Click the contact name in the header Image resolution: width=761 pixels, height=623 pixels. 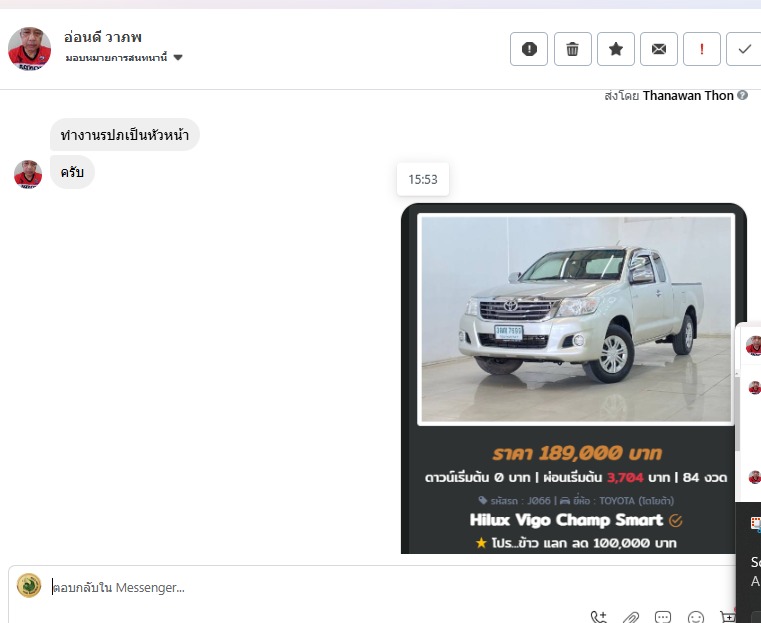(103, 37)
